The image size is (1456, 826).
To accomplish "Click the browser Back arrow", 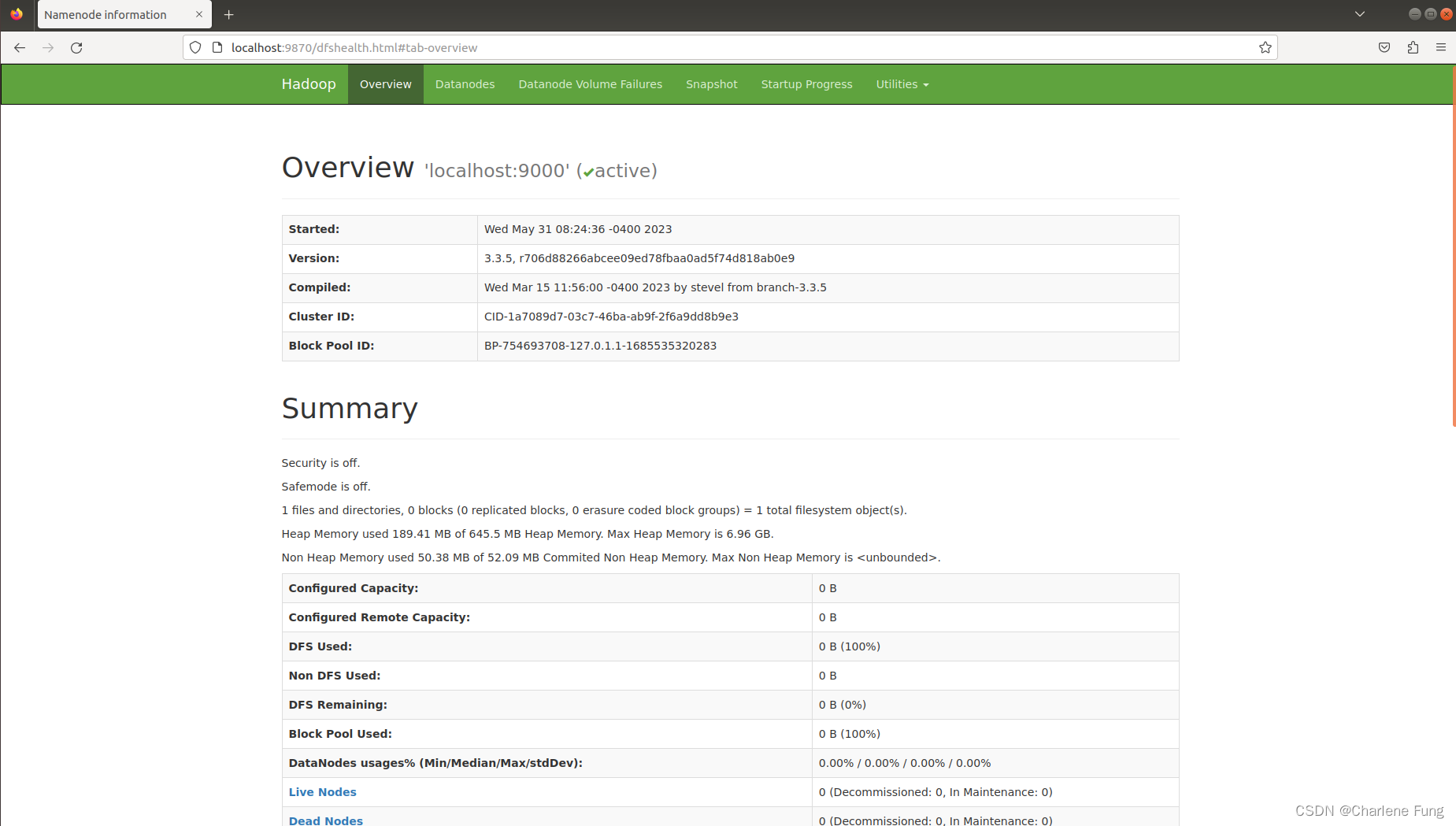I will point(20,48).
